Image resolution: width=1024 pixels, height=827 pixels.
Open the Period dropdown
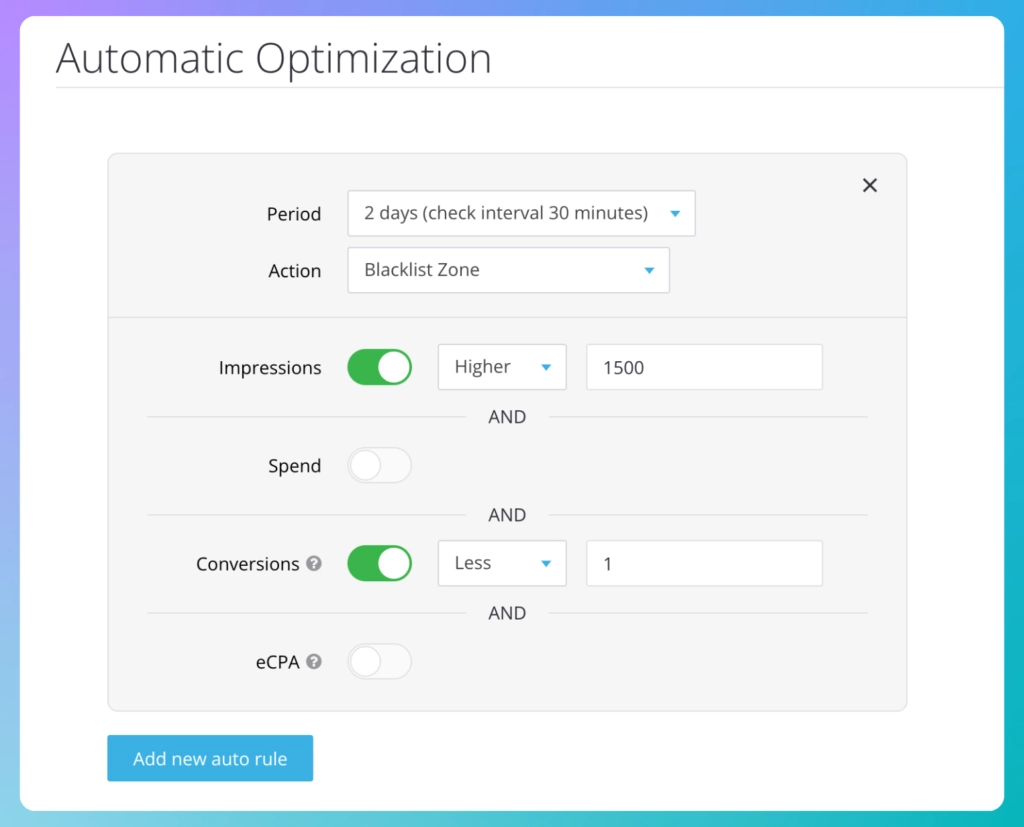[521, 213]
